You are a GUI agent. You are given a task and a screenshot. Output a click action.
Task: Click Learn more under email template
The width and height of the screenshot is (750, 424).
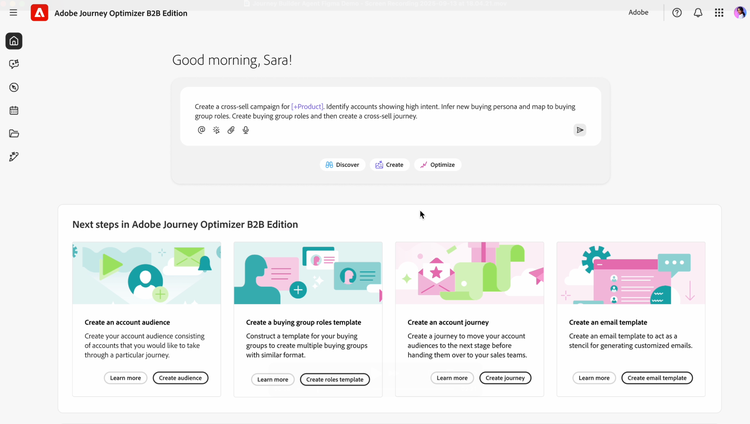594,378
